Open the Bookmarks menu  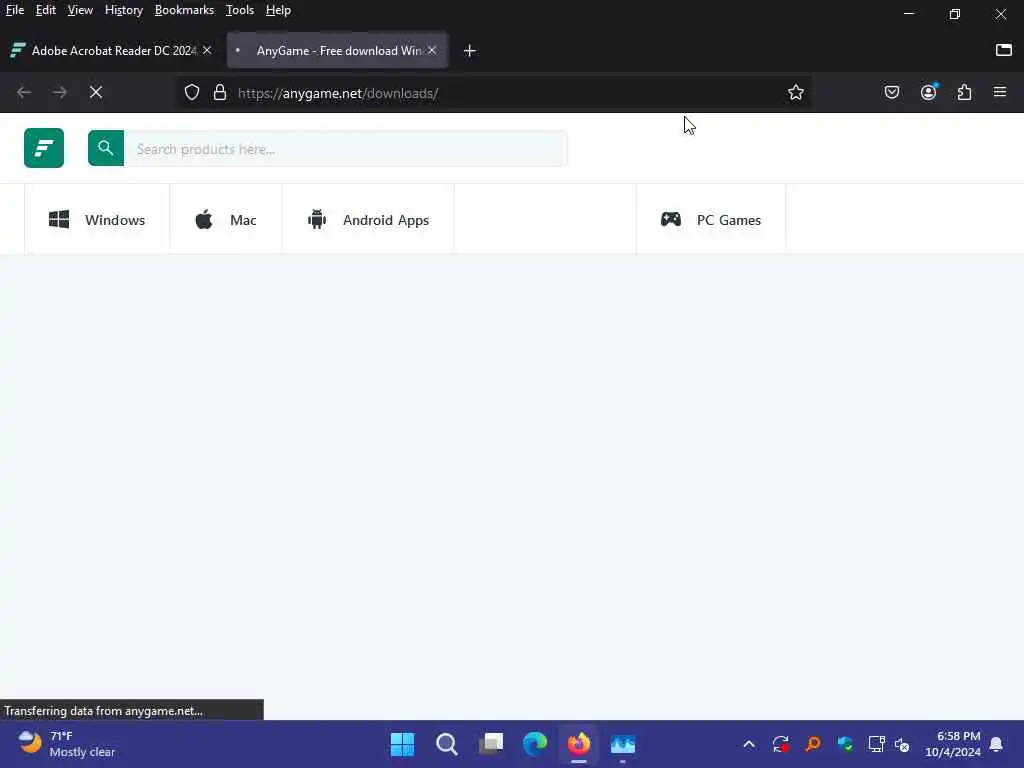[x=184, y=10]
